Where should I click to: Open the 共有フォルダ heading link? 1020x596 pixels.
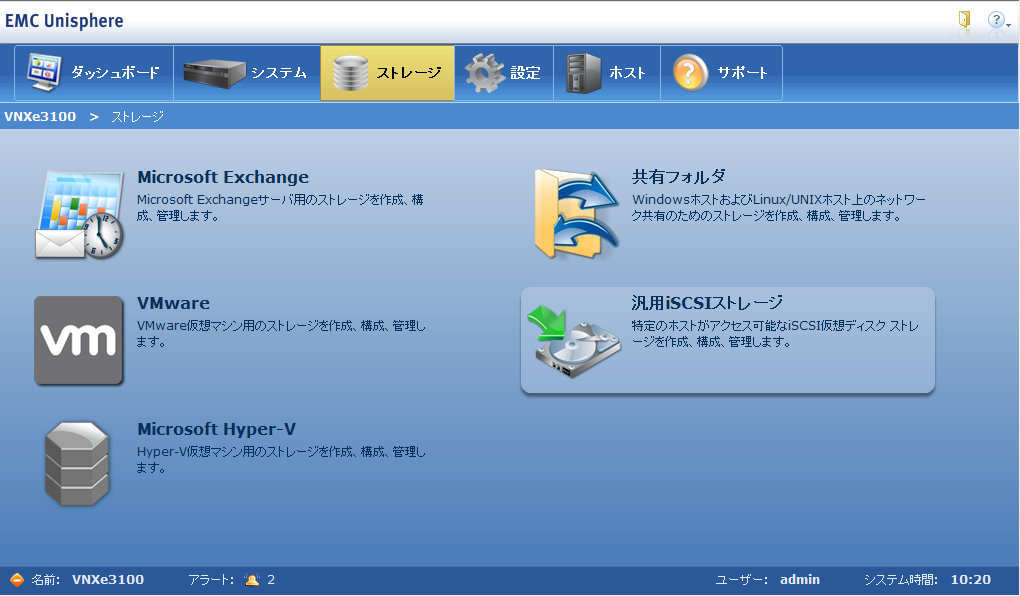(x=678, y=177)
